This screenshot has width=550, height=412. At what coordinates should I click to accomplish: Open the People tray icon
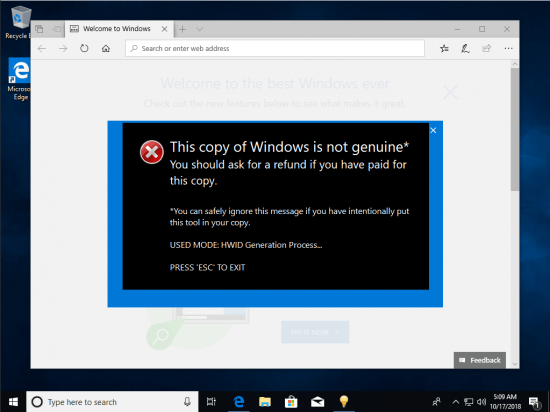437,402
